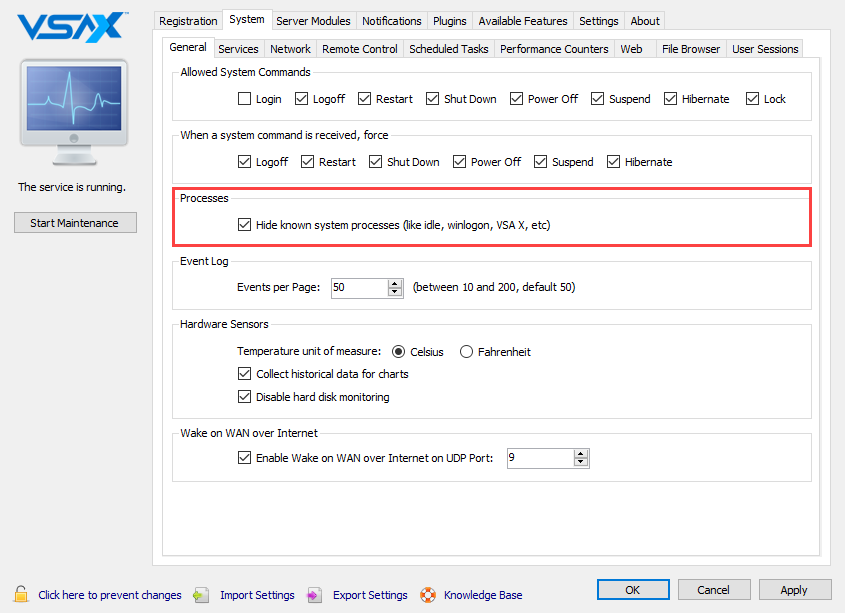
Task: Enable the Login allowed system command
Action: click(x=245, y=98)
